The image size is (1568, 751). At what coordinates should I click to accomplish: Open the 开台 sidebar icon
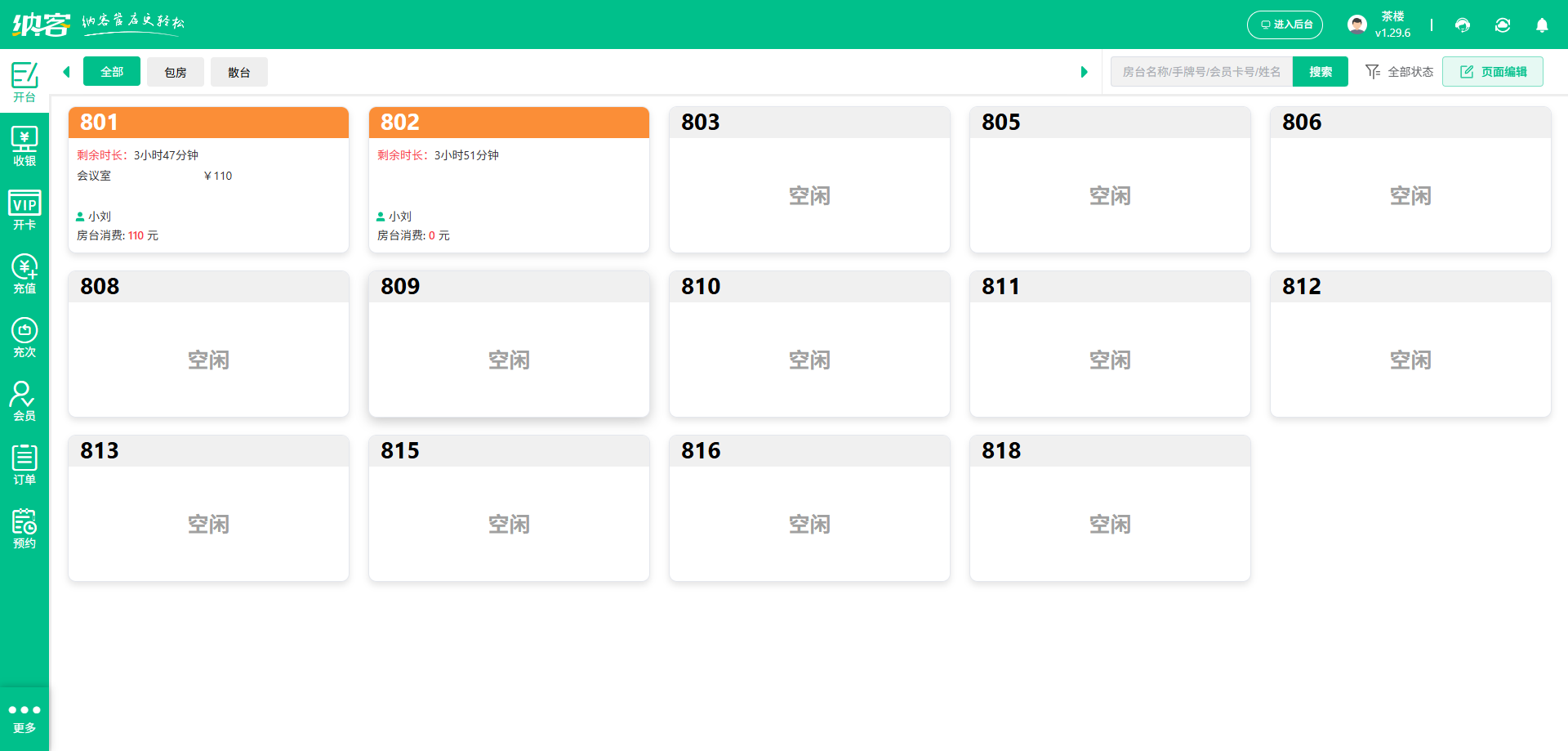coord(24,82)
